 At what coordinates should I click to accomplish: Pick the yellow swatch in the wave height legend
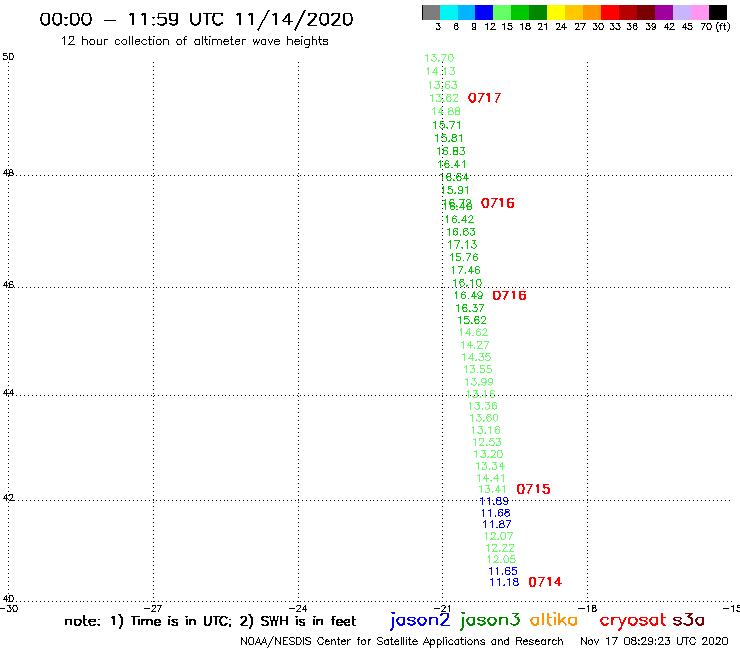556,12
